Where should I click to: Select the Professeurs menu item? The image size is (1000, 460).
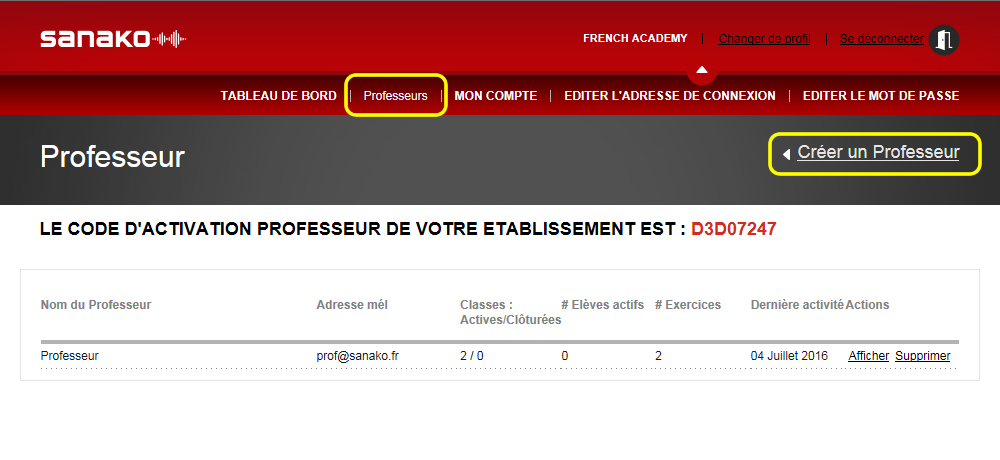[x=395, y=96]
